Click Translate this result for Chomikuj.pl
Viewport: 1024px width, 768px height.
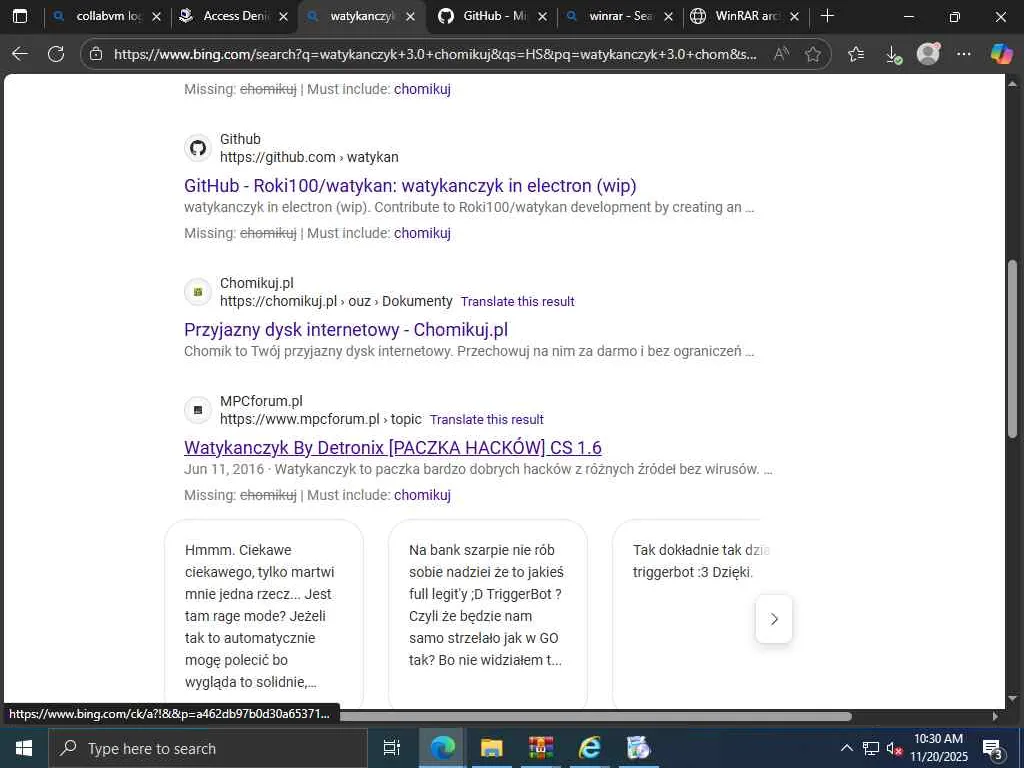pos(517,302)
